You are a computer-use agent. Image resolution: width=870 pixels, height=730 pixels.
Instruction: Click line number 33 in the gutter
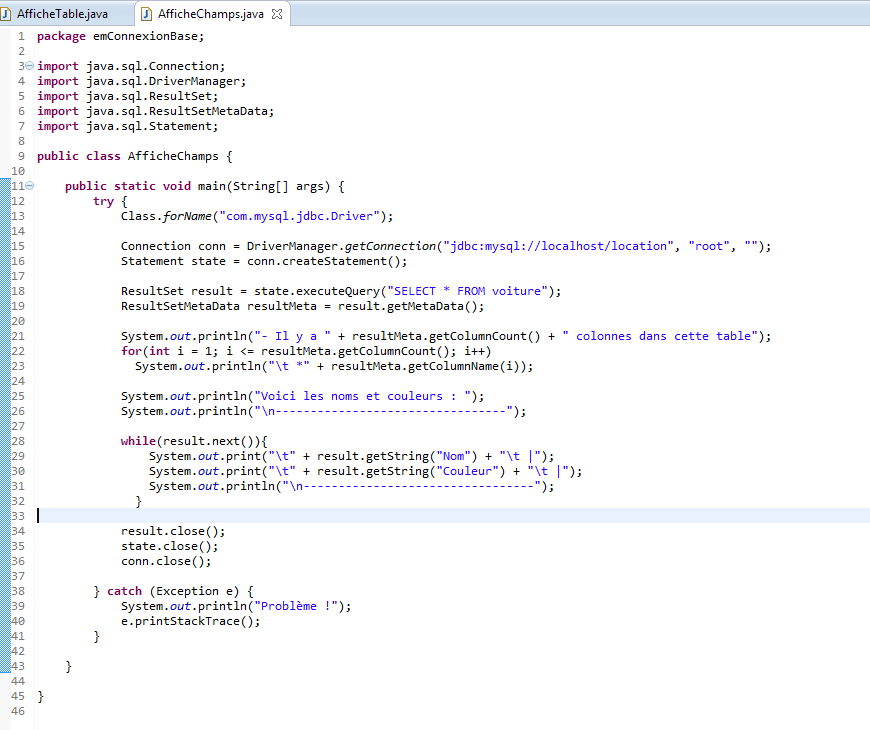pos(17,516)
